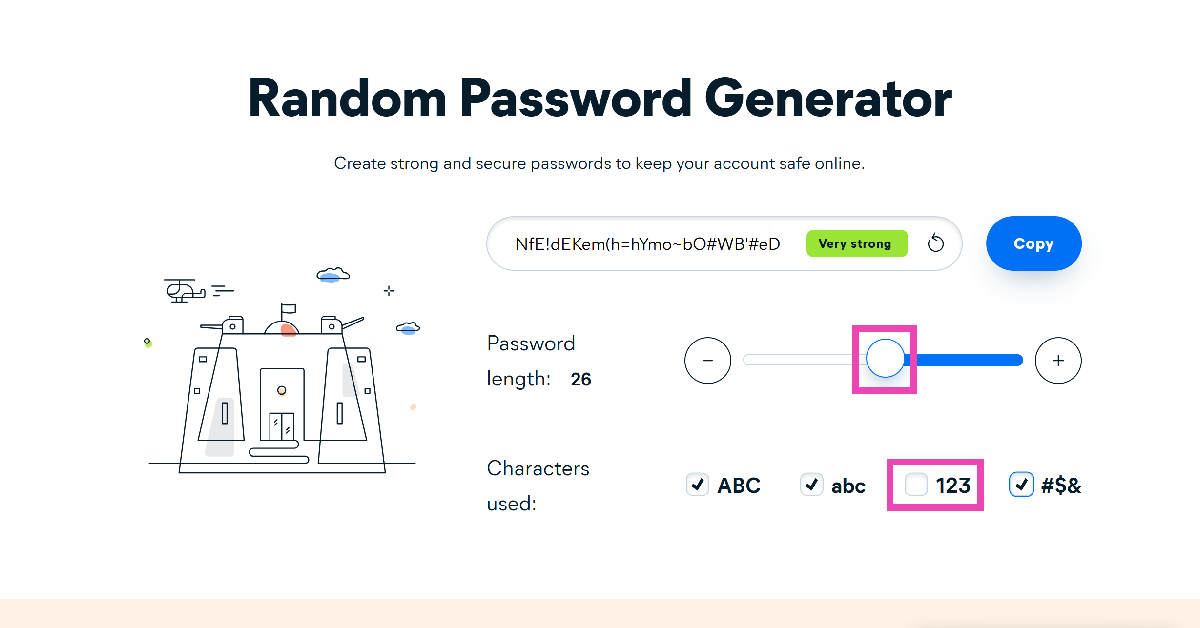Click the password length value 26

pyautogui.click(x=581, y=380)
